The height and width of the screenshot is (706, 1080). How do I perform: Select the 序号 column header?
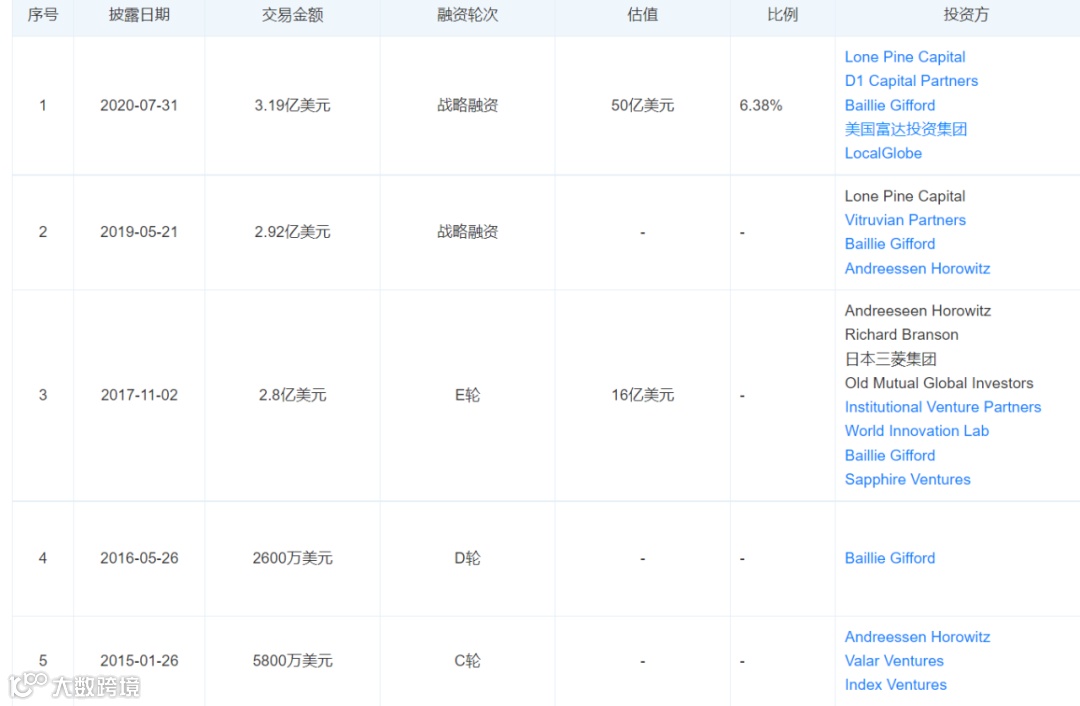tap(43, 15)
